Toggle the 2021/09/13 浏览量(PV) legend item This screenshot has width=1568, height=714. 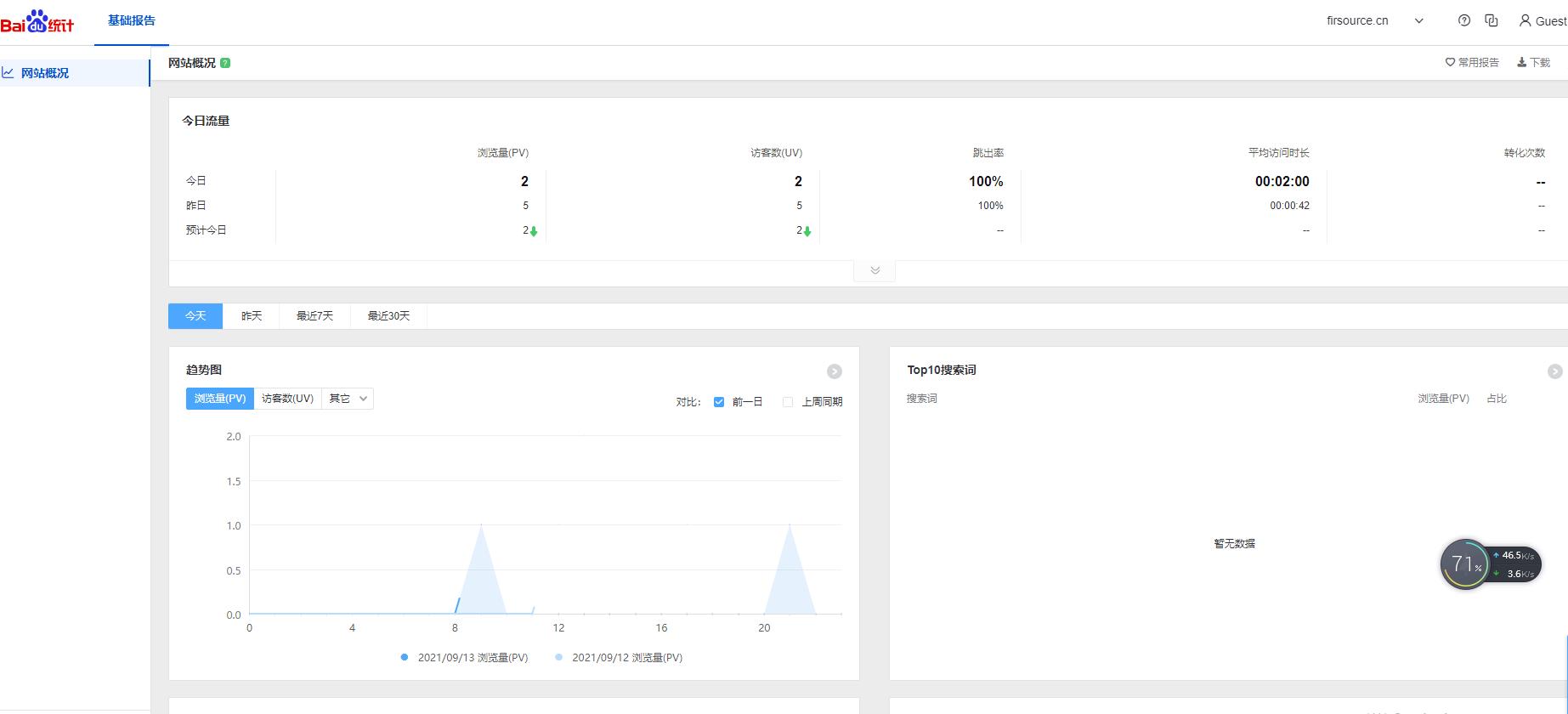click(x=464, y=658)
